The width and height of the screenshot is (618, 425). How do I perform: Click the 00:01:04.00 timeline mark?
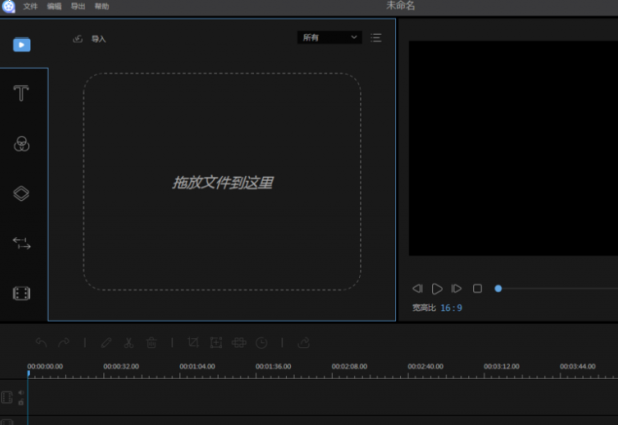[x=197, y=366]
